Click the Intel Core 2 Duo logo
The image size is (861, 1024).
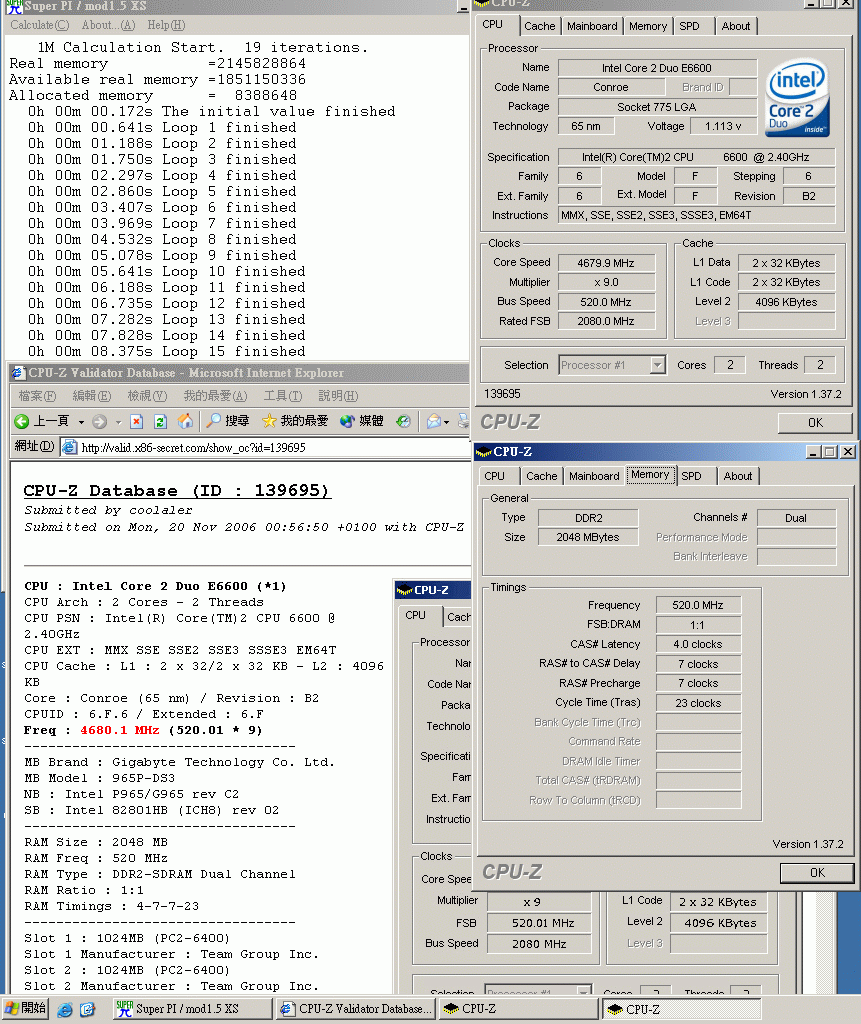[x=797, y=98]
